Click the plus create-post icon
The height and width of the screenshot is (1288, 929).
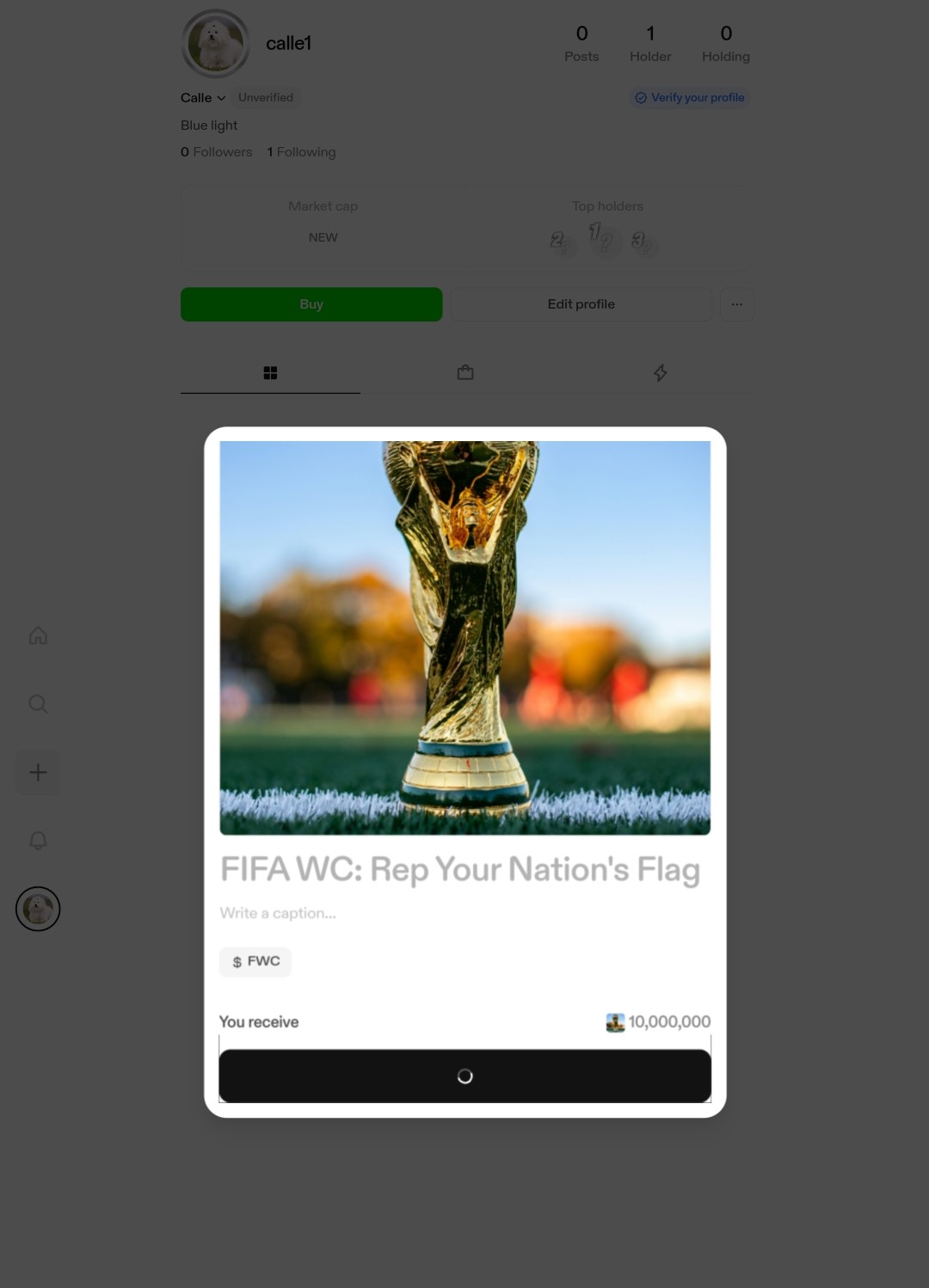pyautogui.click(x=38, y=772)
